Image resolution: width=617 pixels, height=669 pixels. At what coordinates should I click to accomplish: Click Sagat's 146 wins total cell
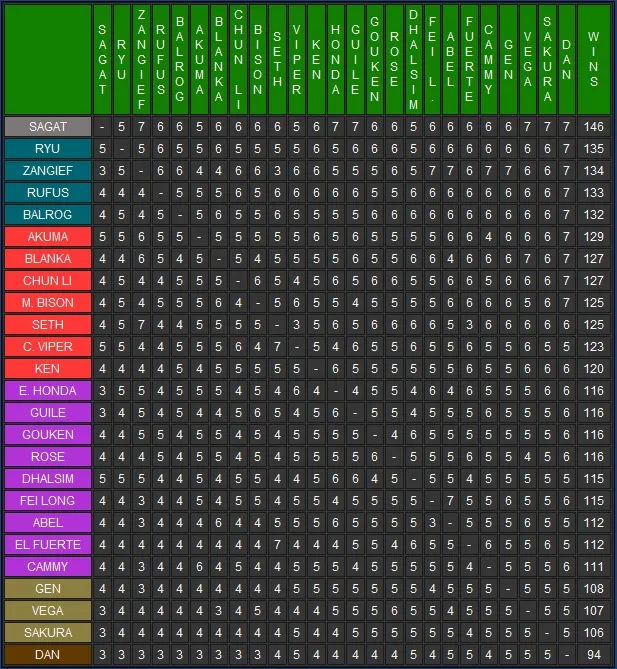click(x=594, y=127)
